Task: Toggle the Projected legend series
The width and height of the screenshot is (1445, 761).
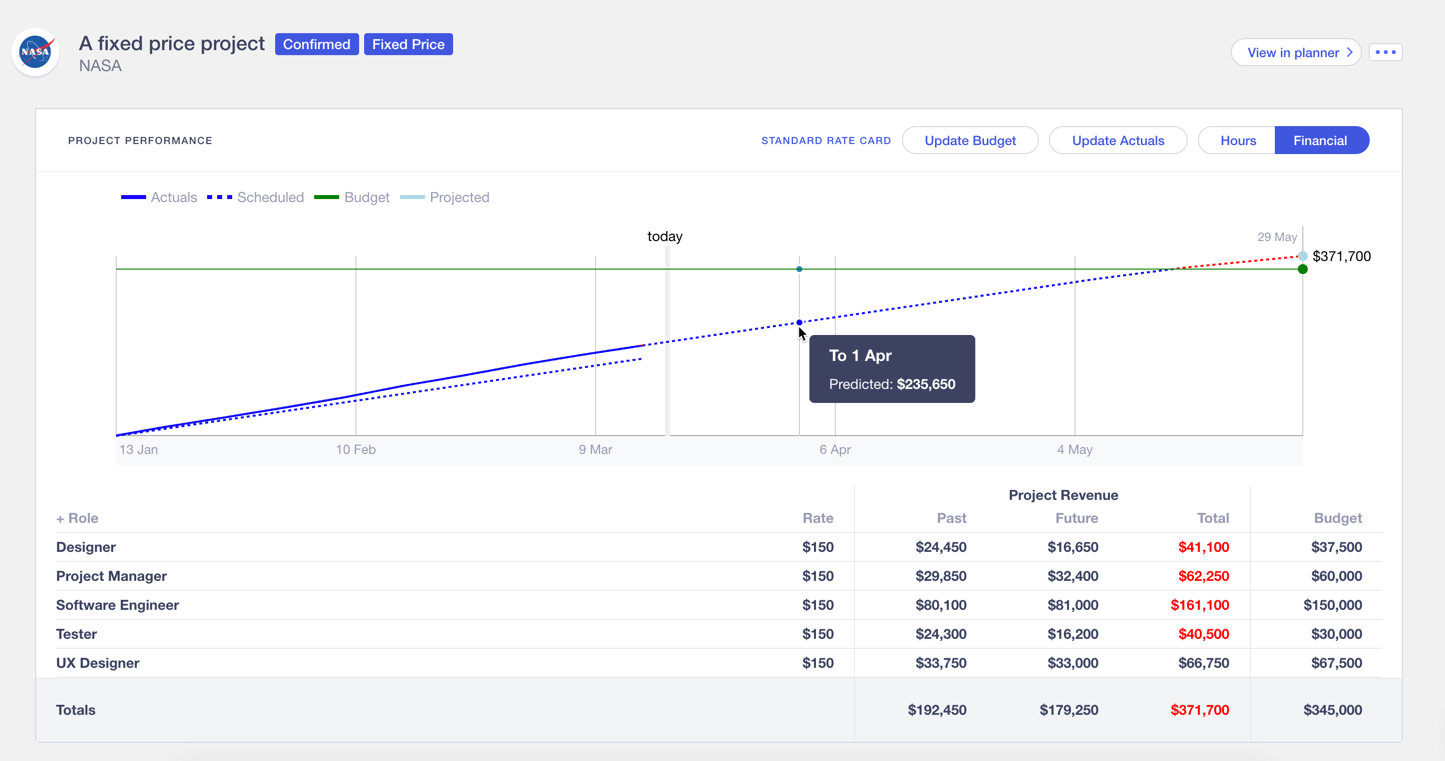Action: coord(445,197)
